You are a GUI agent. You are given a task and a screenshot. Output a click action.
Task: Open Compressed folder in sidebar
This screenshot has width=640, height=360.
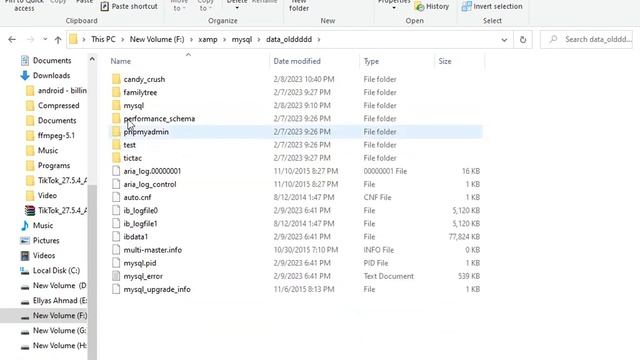click(58, 105)
